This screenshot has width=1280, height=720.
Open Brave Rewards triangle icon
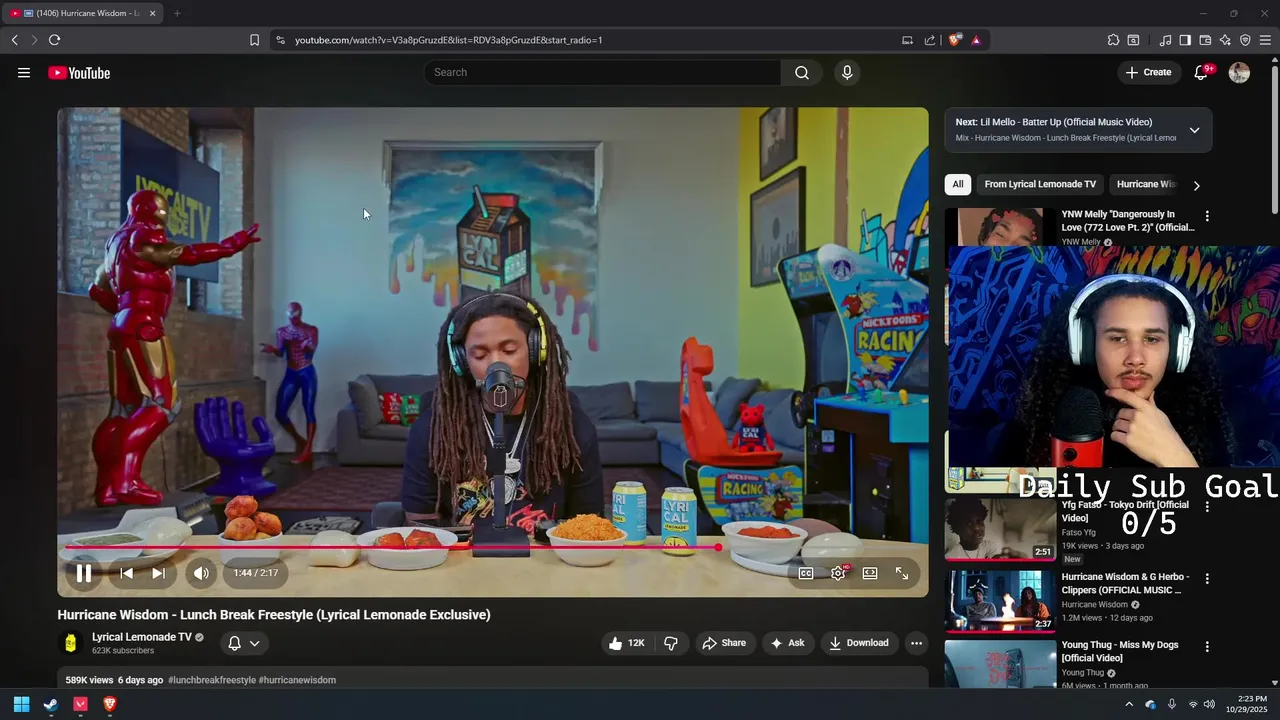pos(976,40)
